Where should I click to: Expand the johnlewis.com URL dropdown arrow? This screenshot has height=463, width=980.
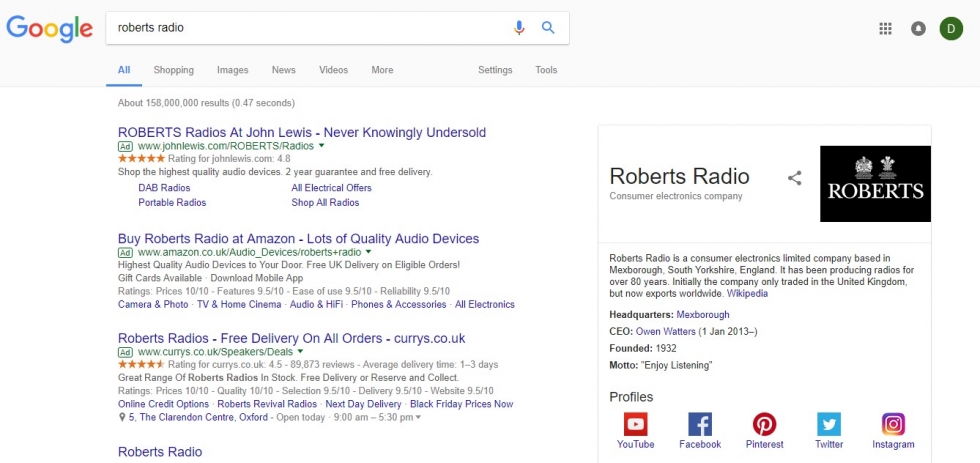(x=321, y=146)
